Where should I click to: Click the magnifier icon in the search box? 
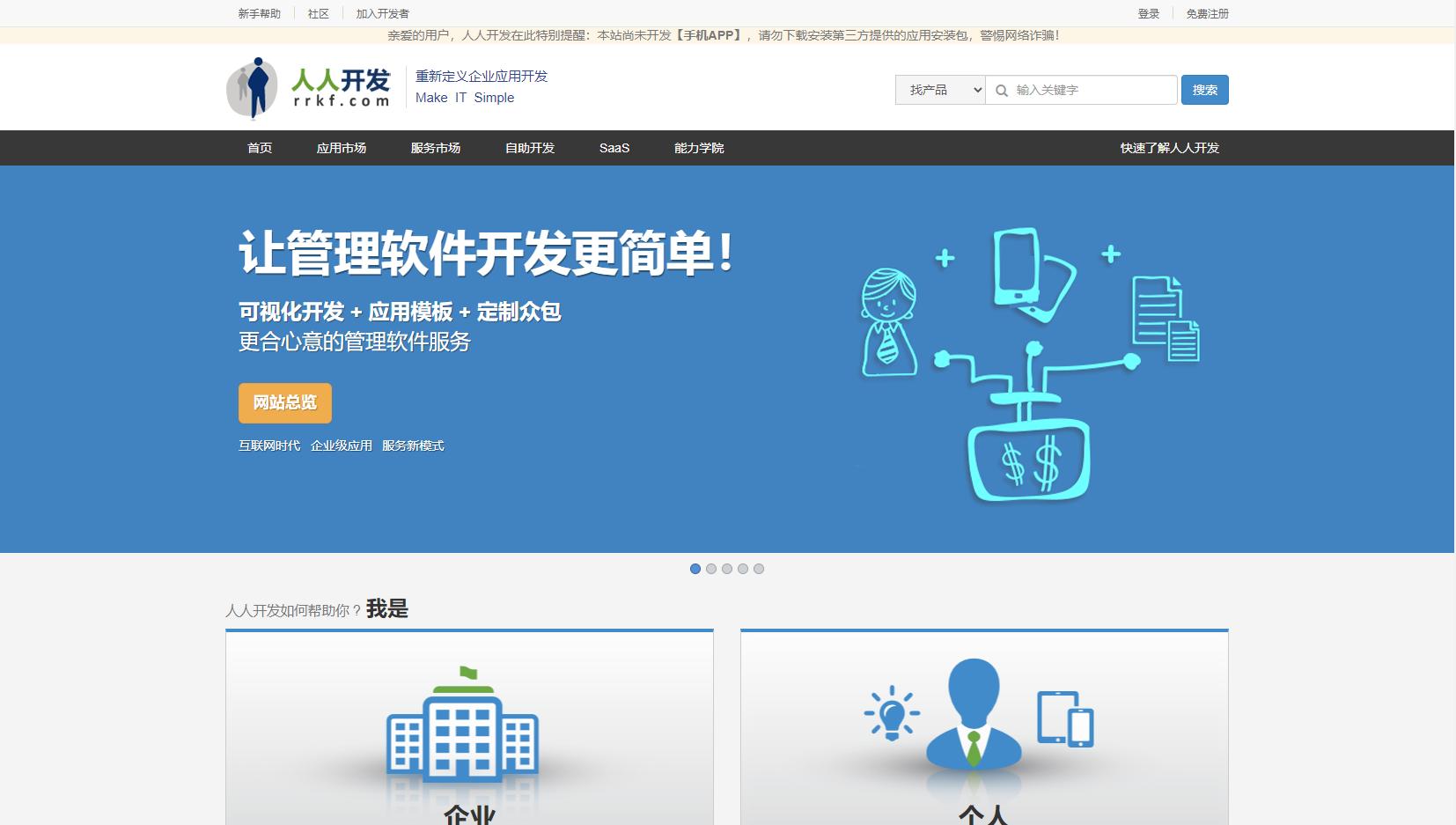(1002, 90)
